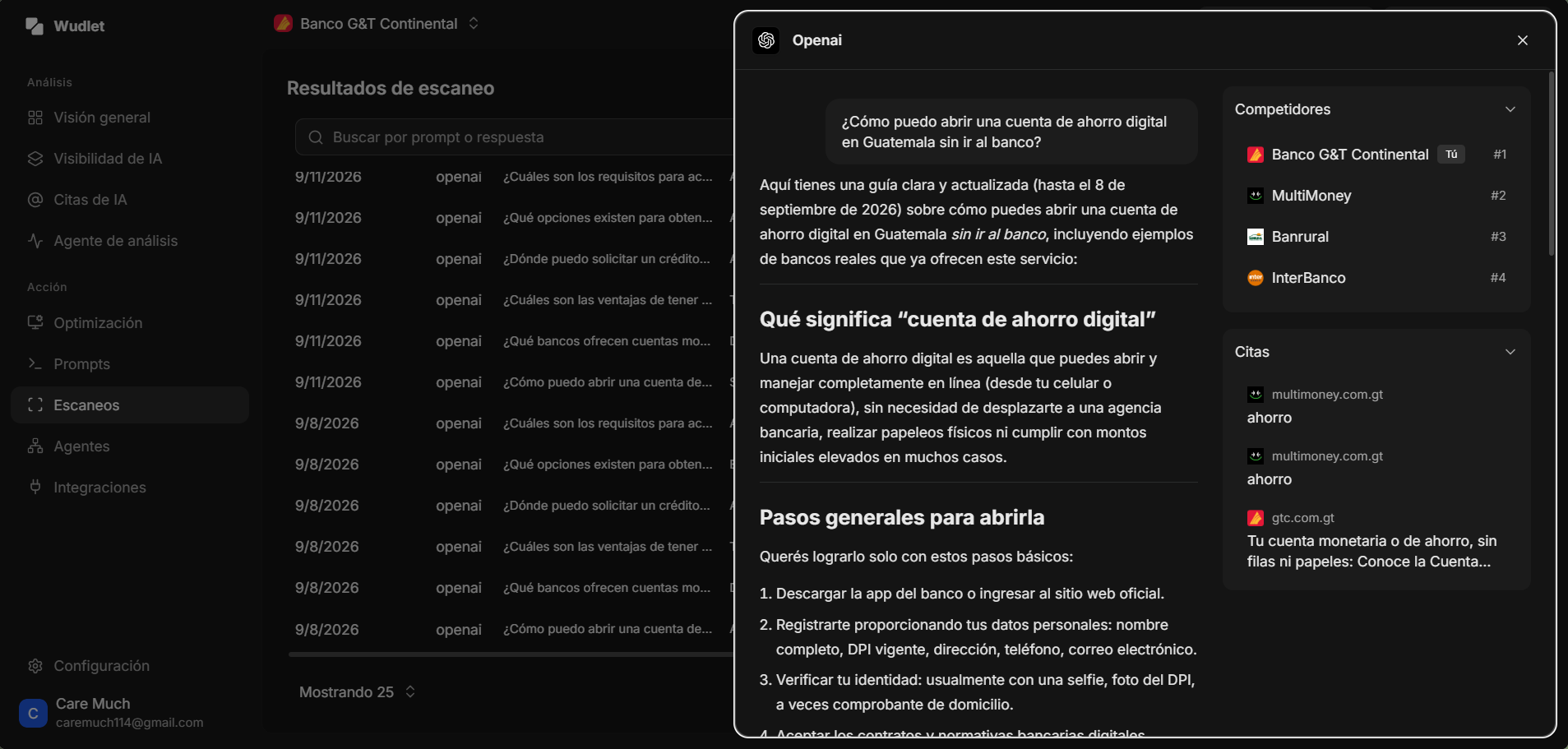Click the results table horizontal scrollbar
Image resolution: width=1568 pixels, height=749 pixels.
coord(511,654)
